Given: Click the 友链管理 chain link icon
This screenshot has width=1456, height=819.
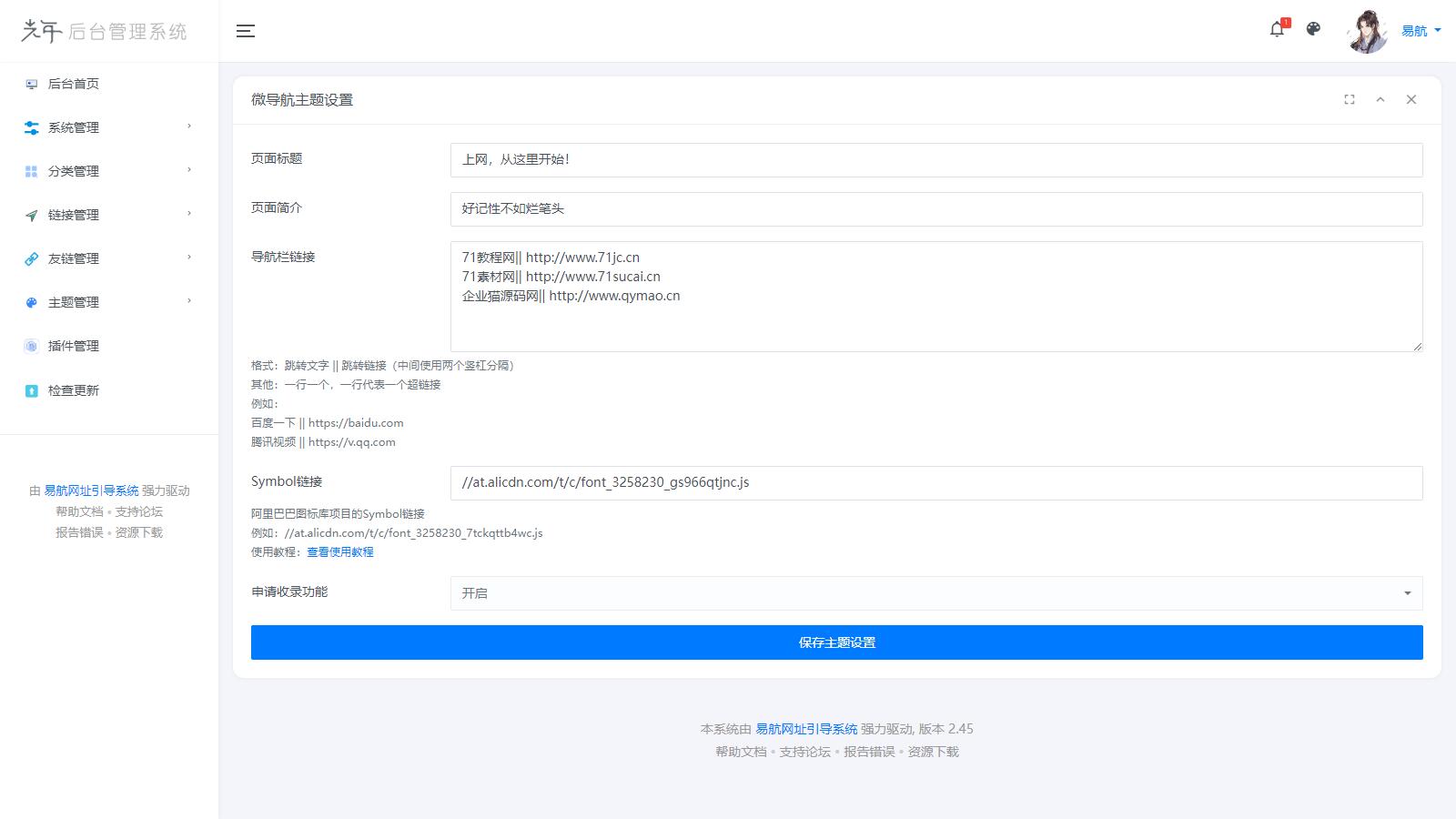Looking at the screenshot, I should pos(32,258).
